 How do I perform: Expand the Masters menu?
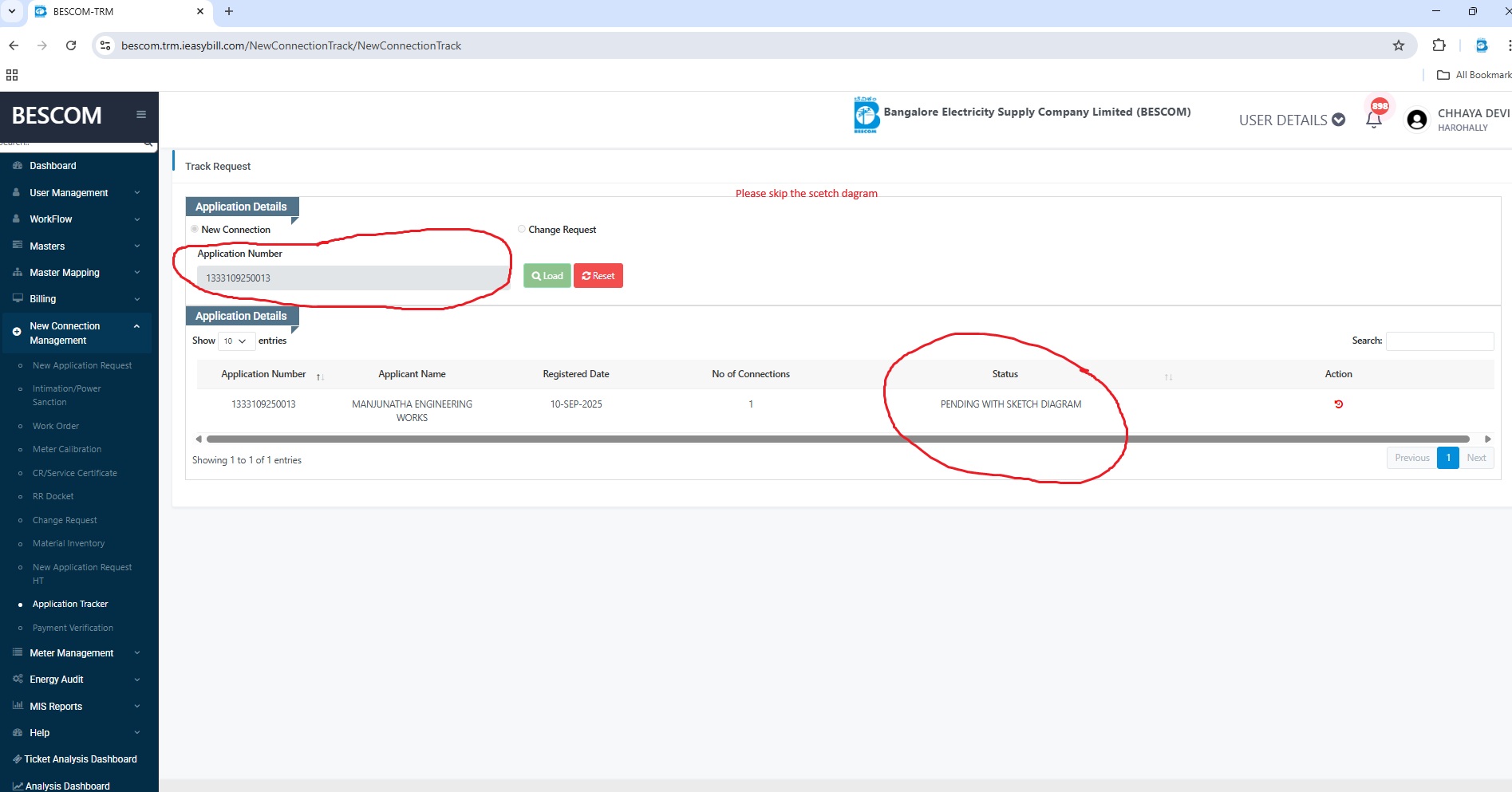pos(77,246)
